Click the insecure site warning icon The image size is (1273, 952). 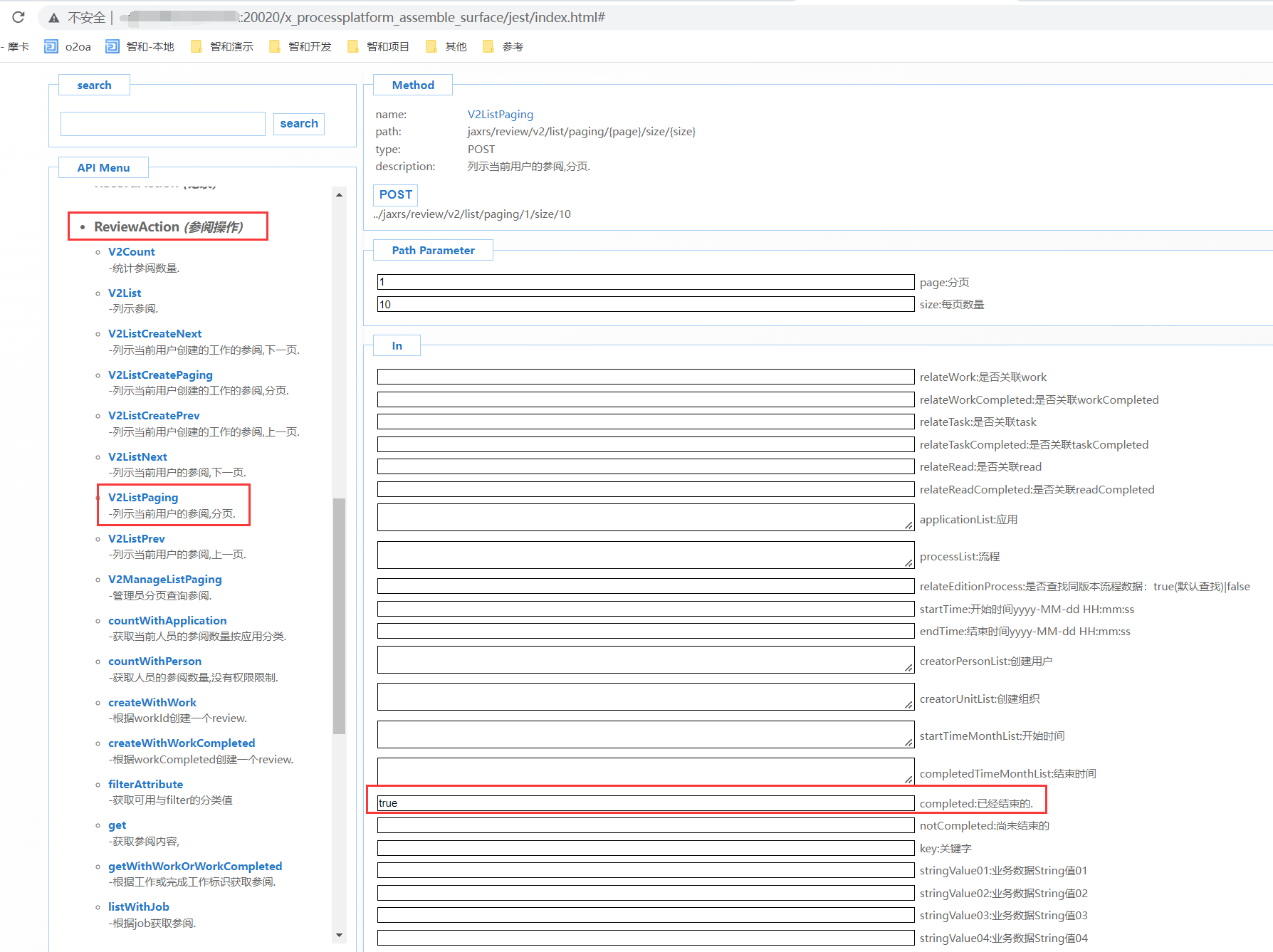[x=54, y=18]
